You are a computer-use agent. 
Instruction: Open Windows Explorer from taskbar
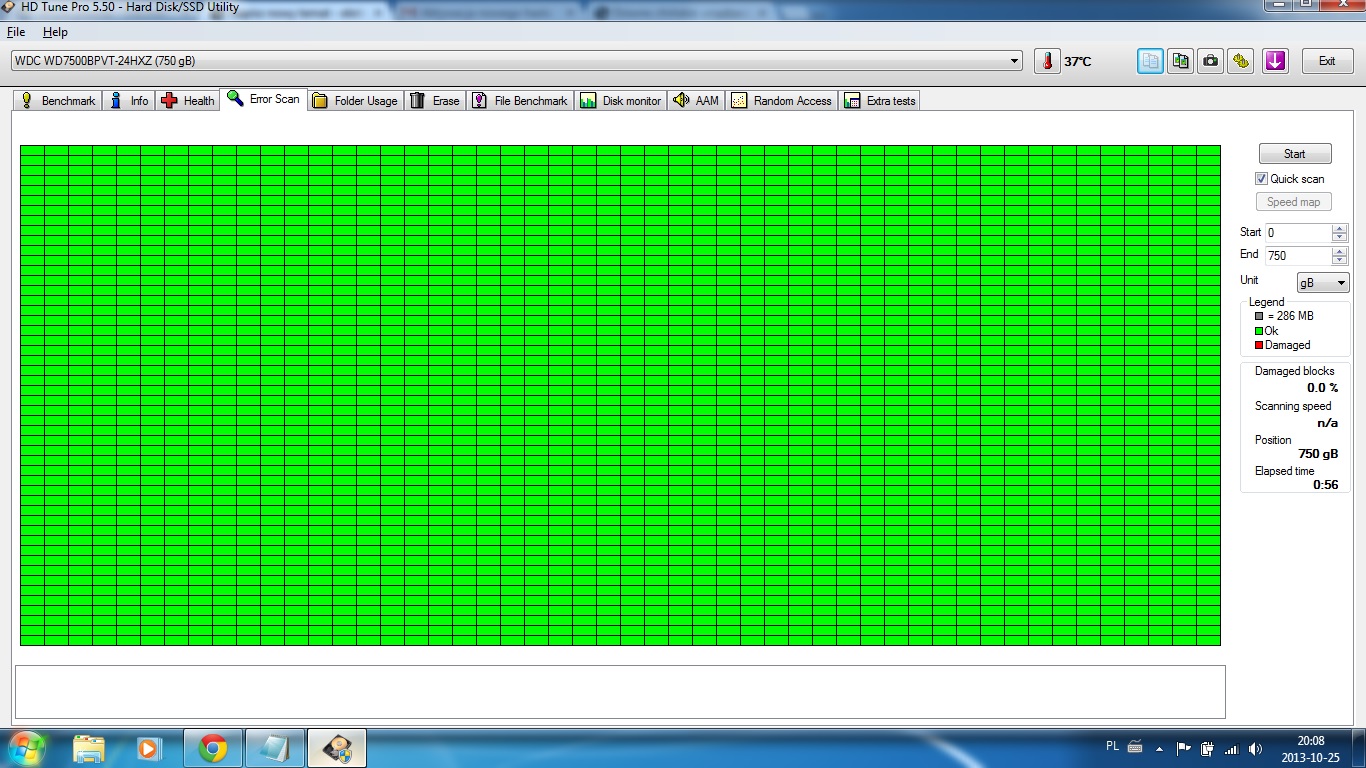click(89, 748)
